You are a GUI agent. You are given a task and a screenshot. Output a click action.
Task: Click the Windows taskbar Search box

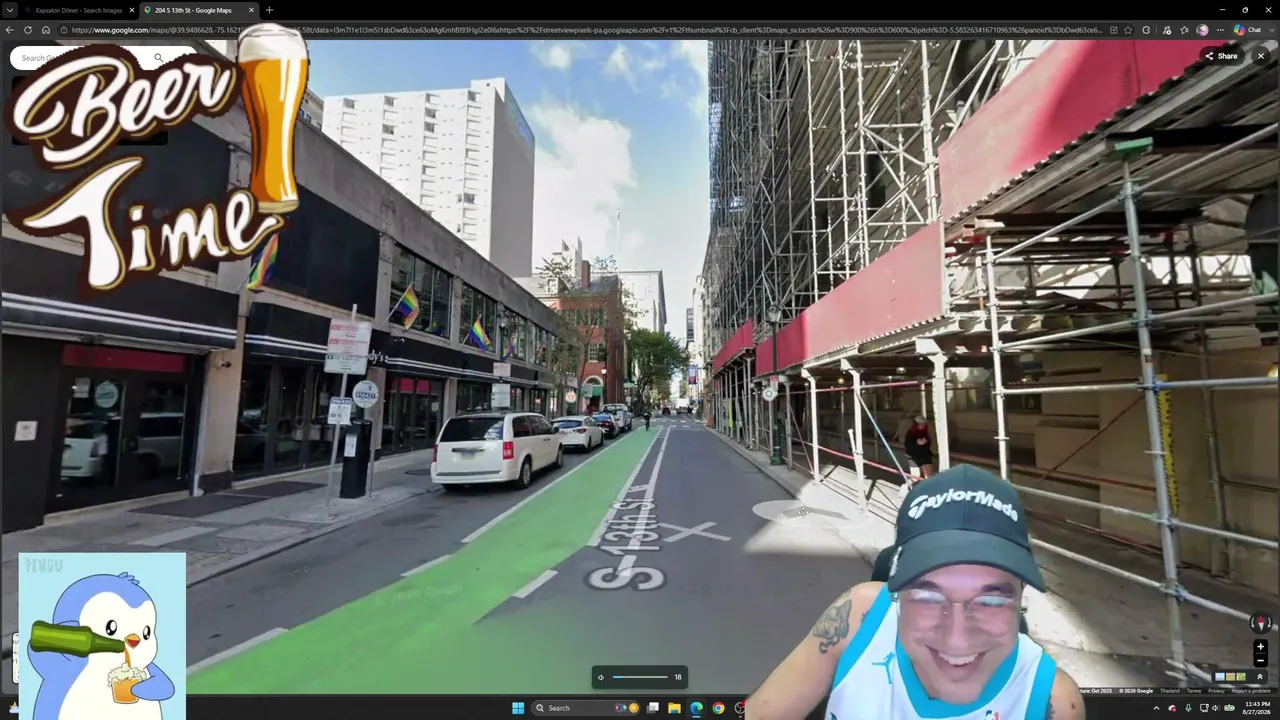[585, 708]
